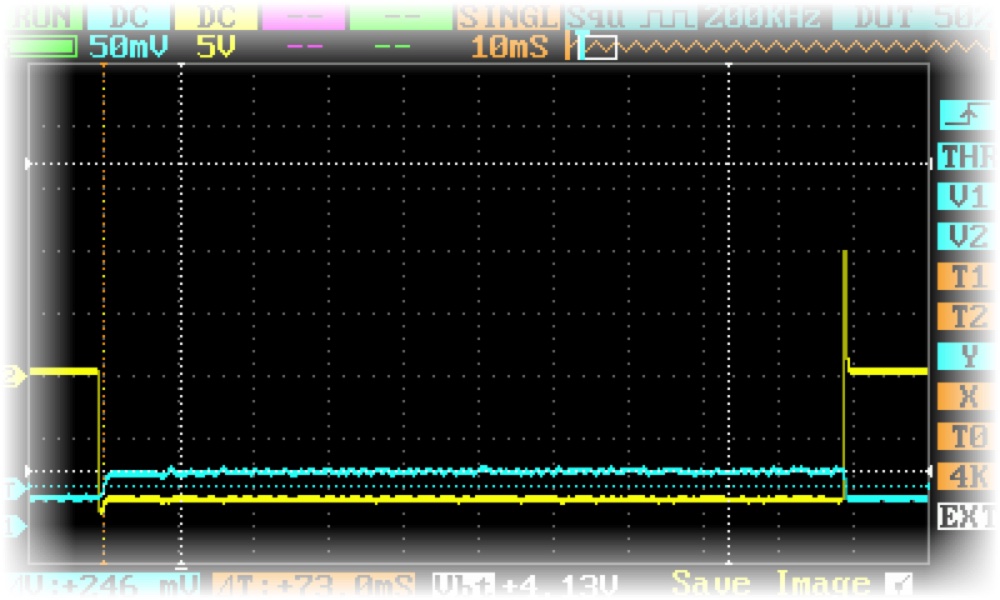Change the SINGL trigger mode
Image resolution: width=1000 pixels, height=600 pixels.
508,17
